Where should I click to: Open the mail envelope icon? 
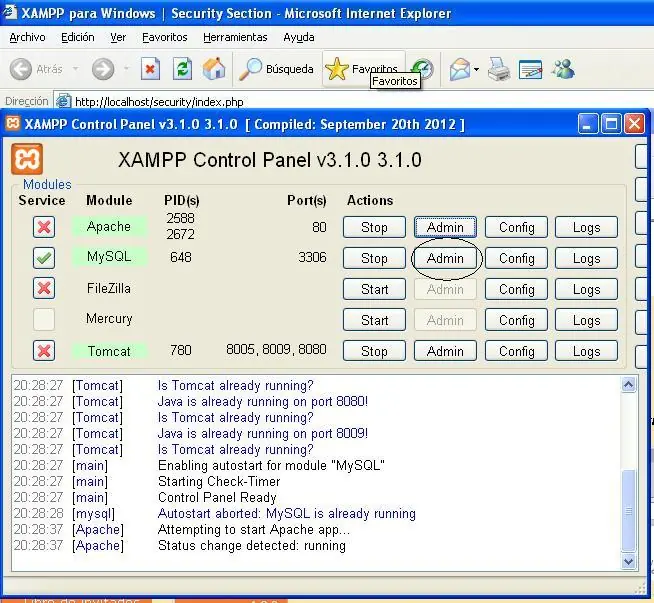coord(460,69)
